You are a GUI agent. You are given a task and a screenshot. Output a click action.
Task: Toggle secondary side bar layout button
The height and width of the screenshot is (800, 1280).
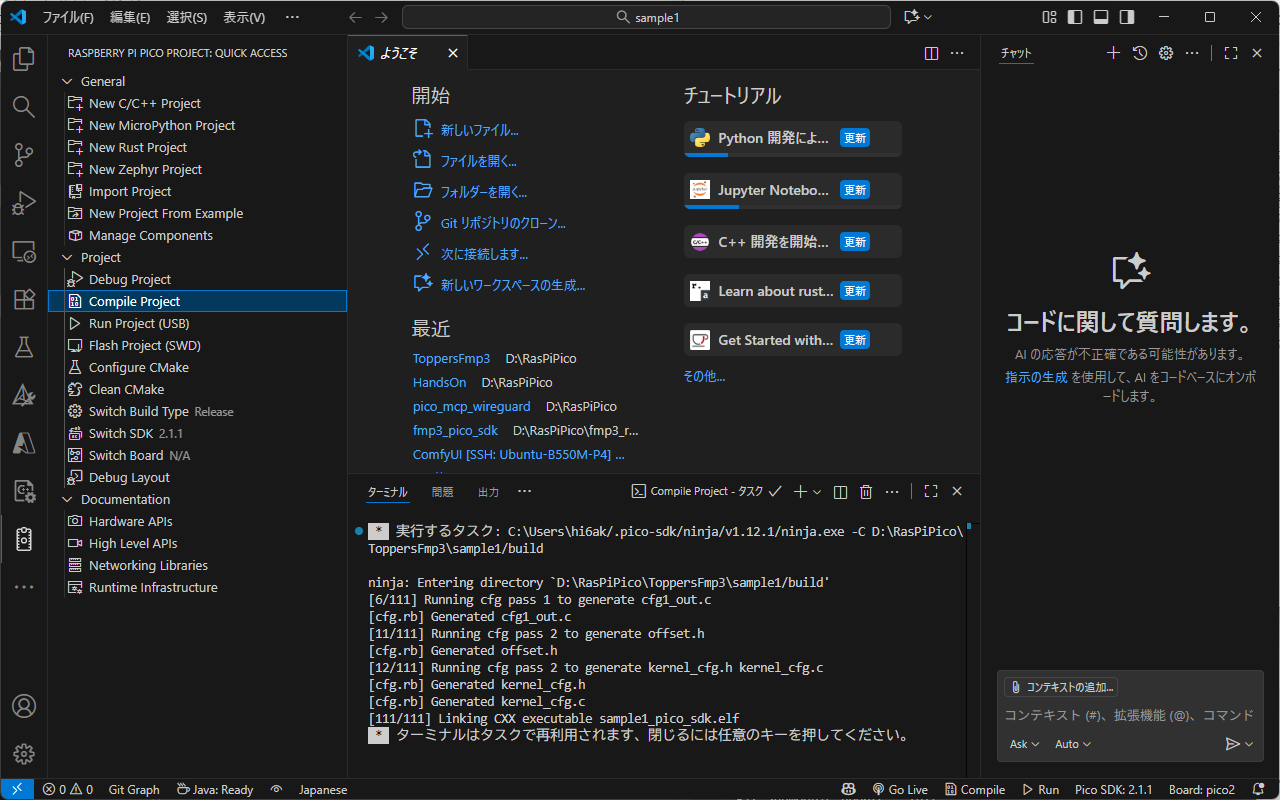1127,17
